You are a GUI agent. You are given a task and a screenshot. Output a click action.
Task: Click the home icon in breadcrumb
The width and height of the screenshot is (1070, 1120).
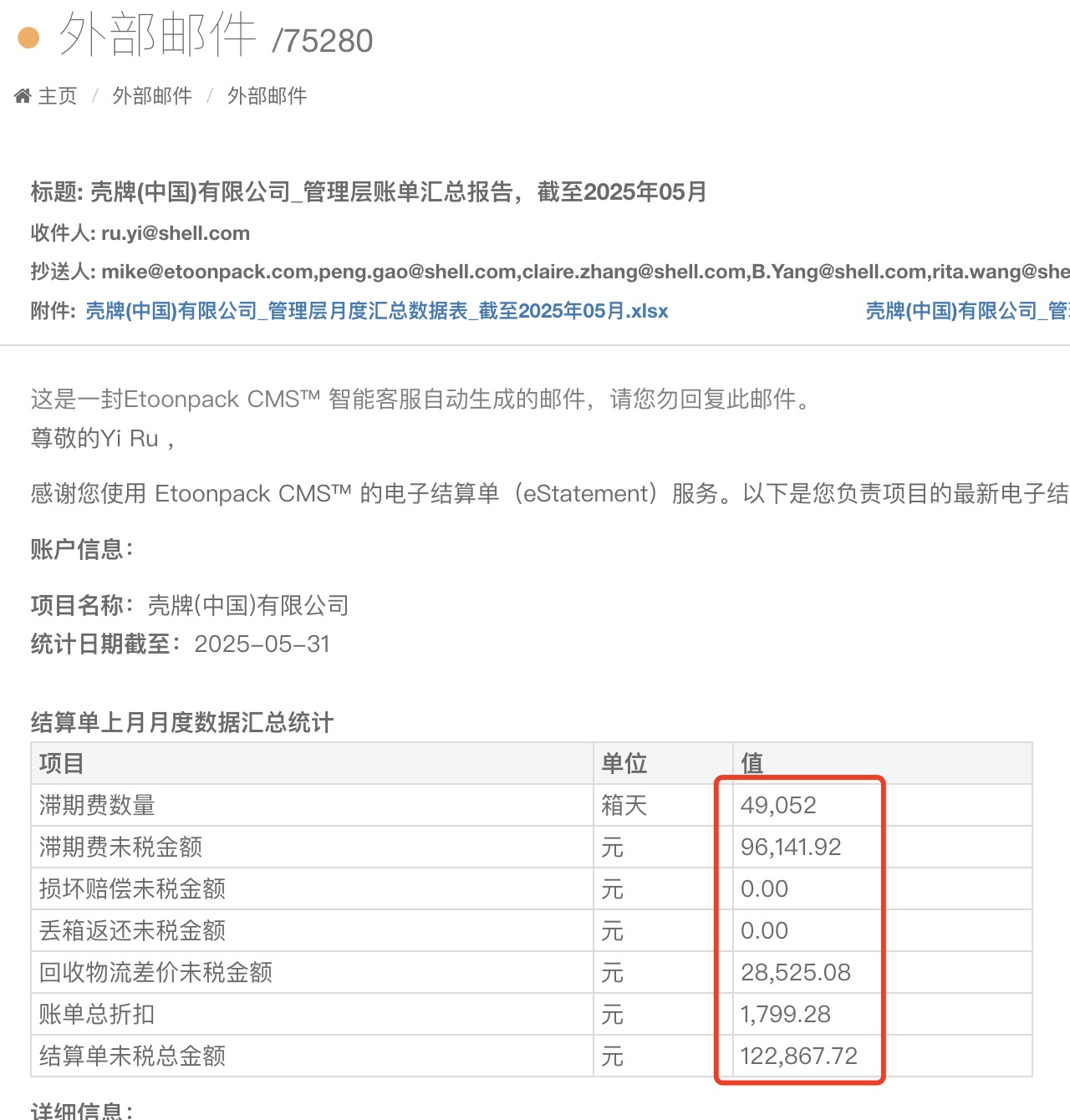coord(23,96)
